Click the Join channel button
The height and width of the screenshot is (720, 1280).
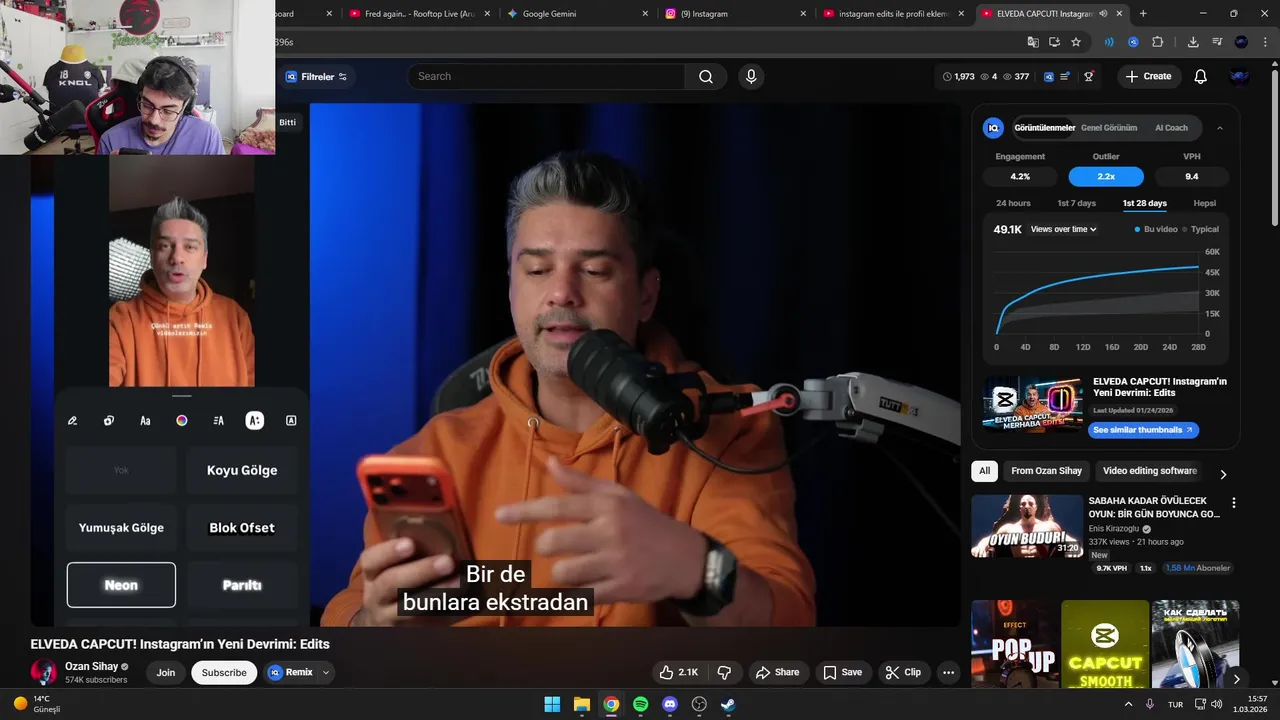166,673
